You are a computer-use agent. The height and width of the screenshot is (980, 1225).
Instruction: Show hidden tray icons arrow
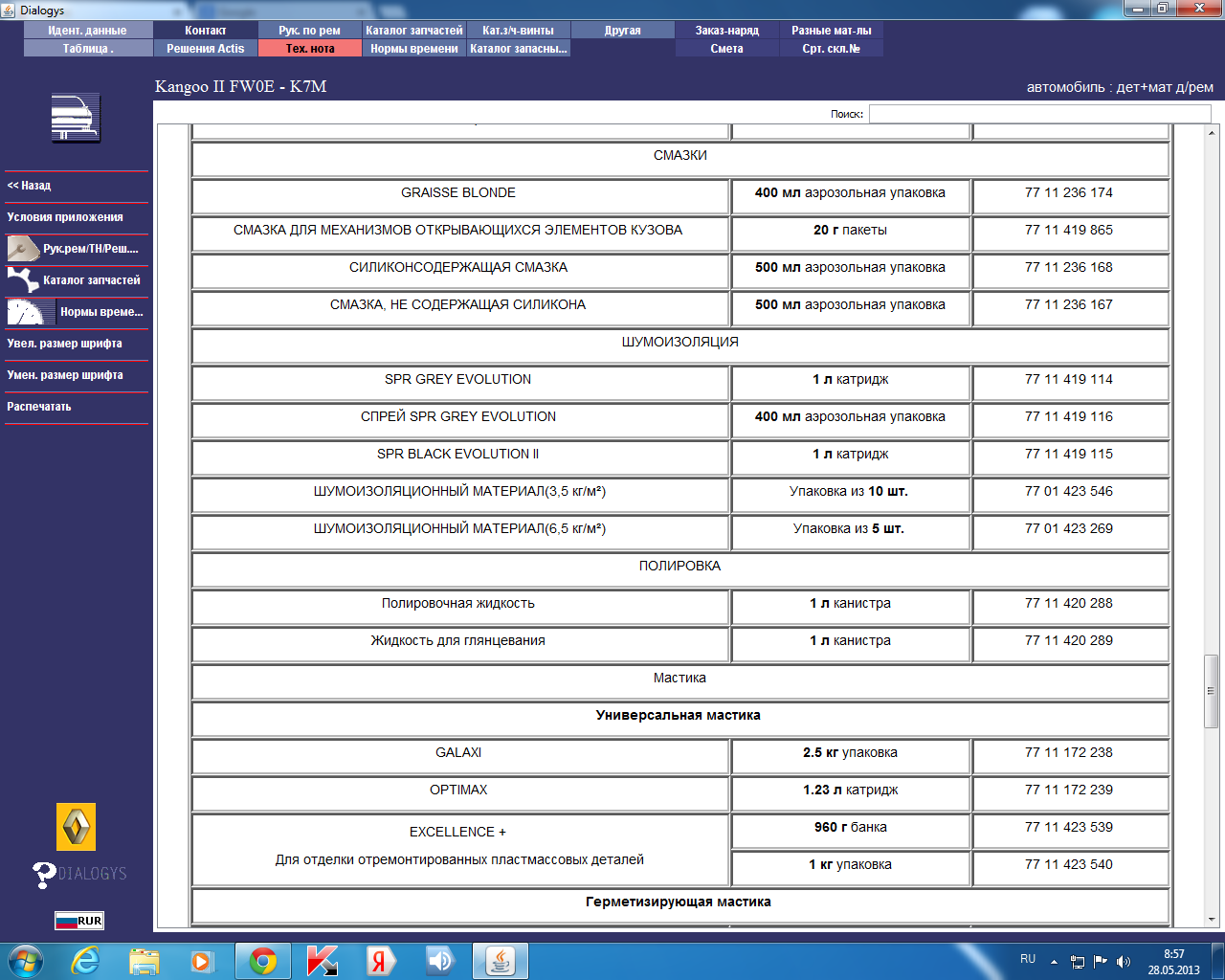pyautogui.click(x=1055, y=961)
